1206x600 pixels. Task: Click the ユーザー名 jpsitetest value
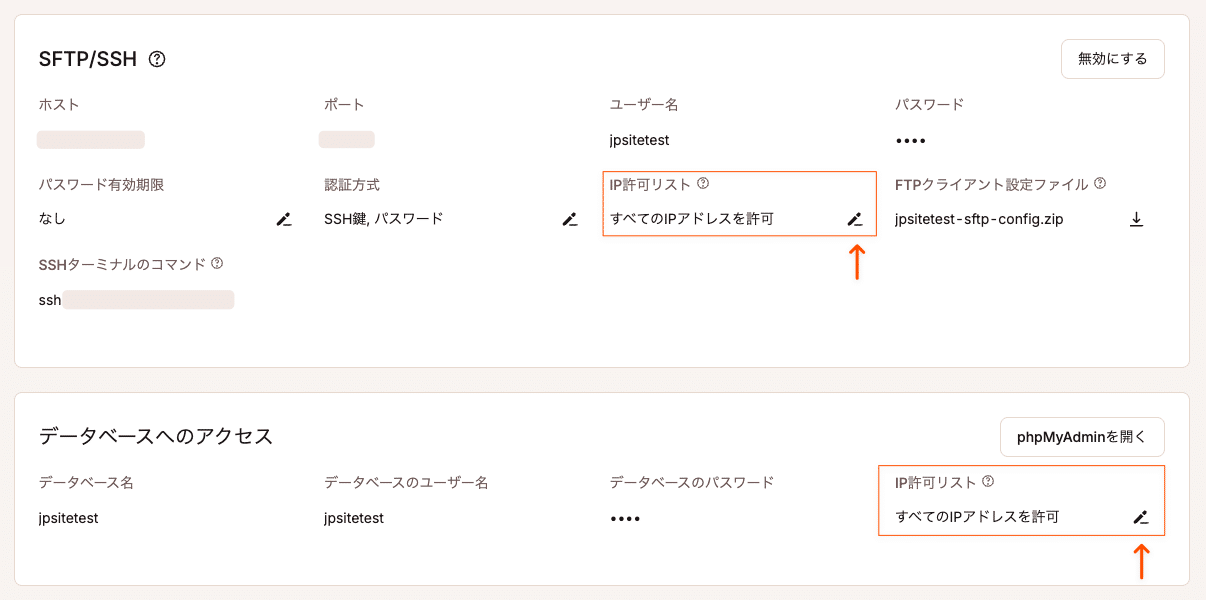point(638,139)
